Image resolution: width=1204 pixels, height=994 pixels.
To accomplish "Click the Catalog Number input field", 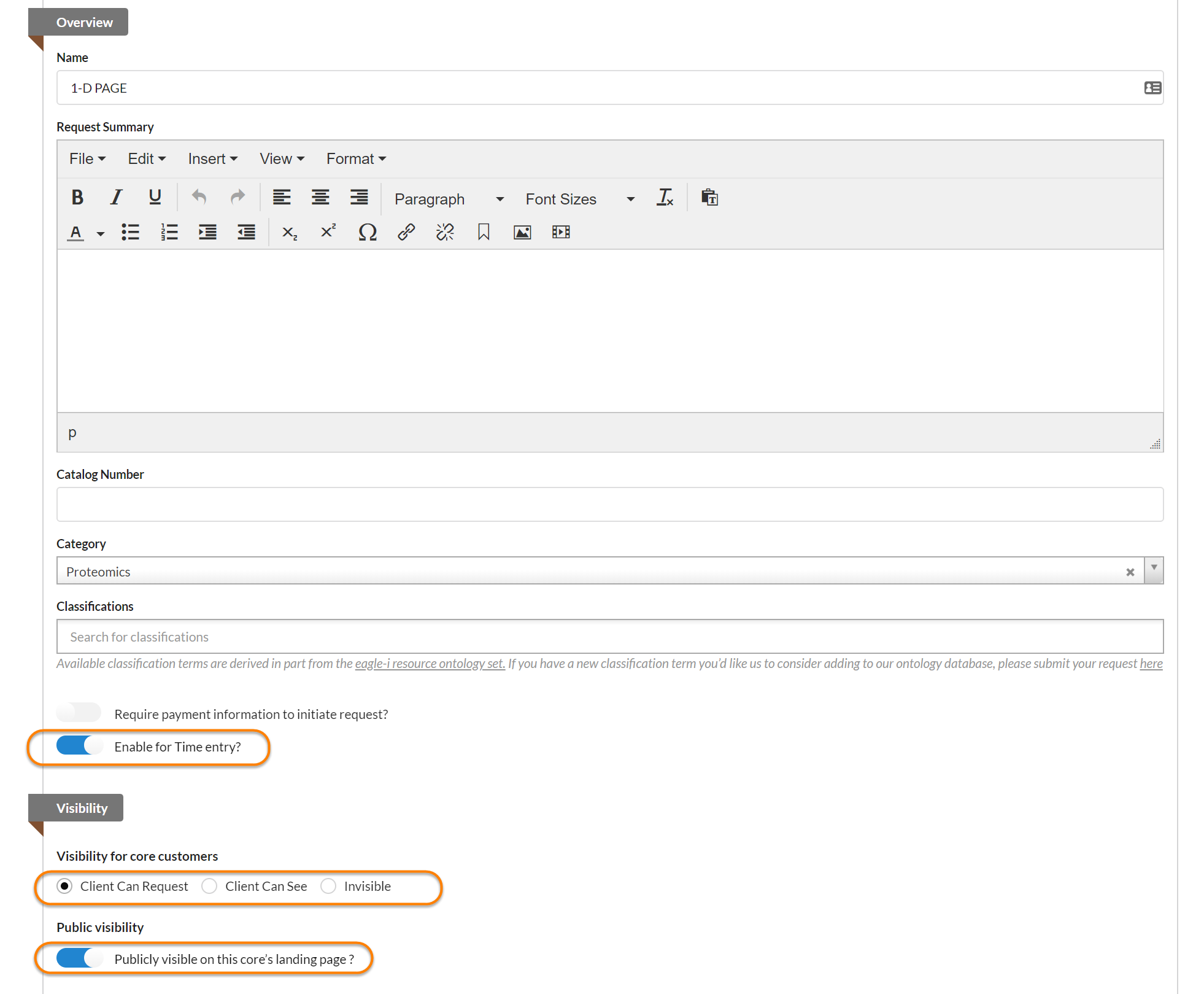I will click(609, 505).
